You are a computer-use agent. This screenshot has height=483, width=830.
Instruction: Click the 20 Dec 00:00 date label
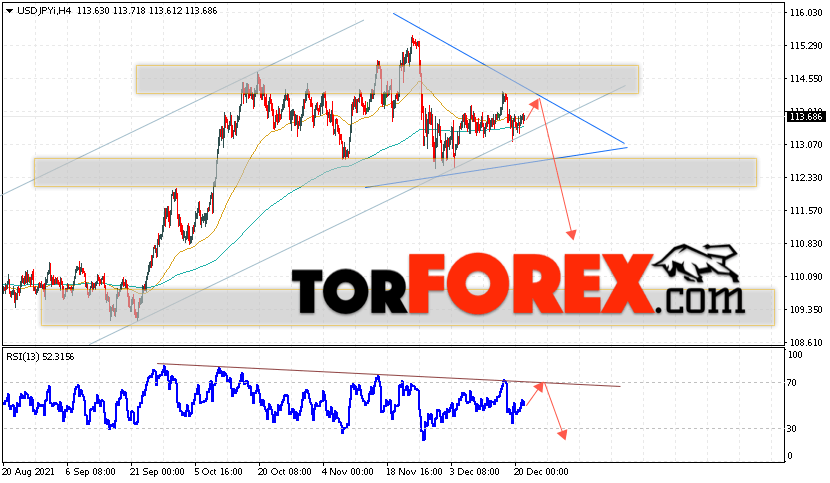pos(541,472)
